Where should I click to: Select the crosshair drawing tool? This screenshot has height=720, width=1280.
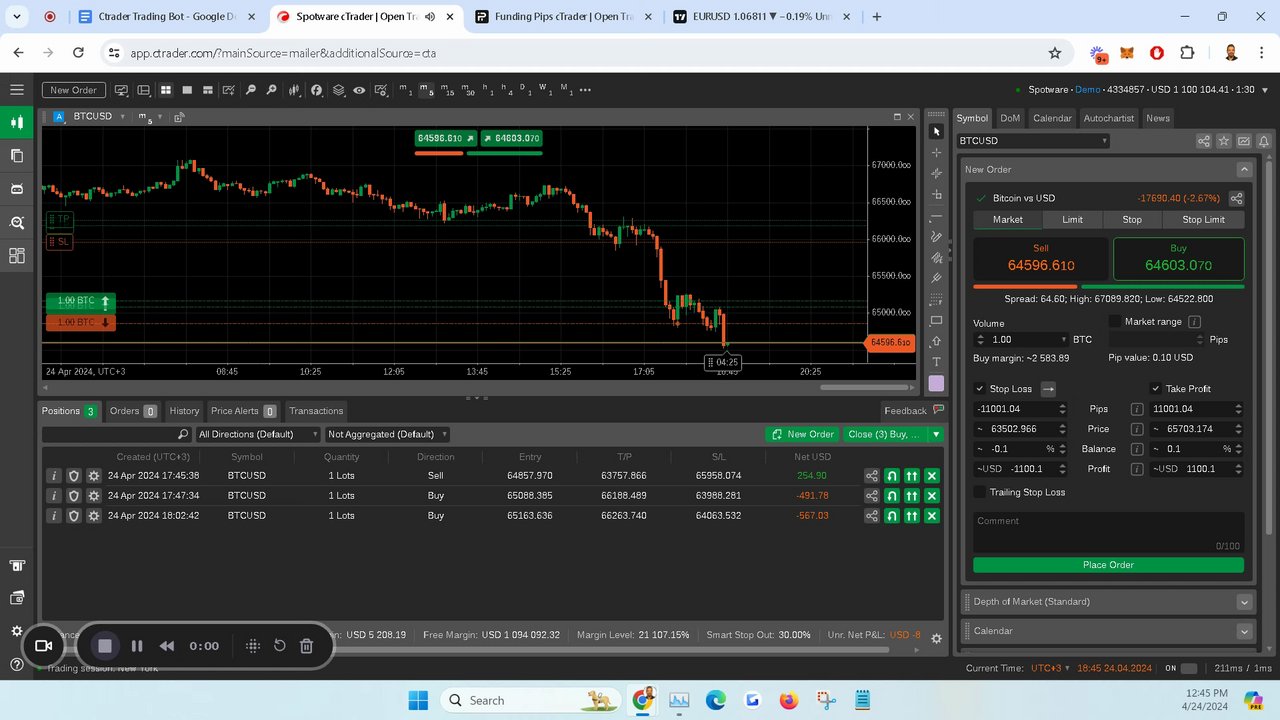click(x=936, y=152)
